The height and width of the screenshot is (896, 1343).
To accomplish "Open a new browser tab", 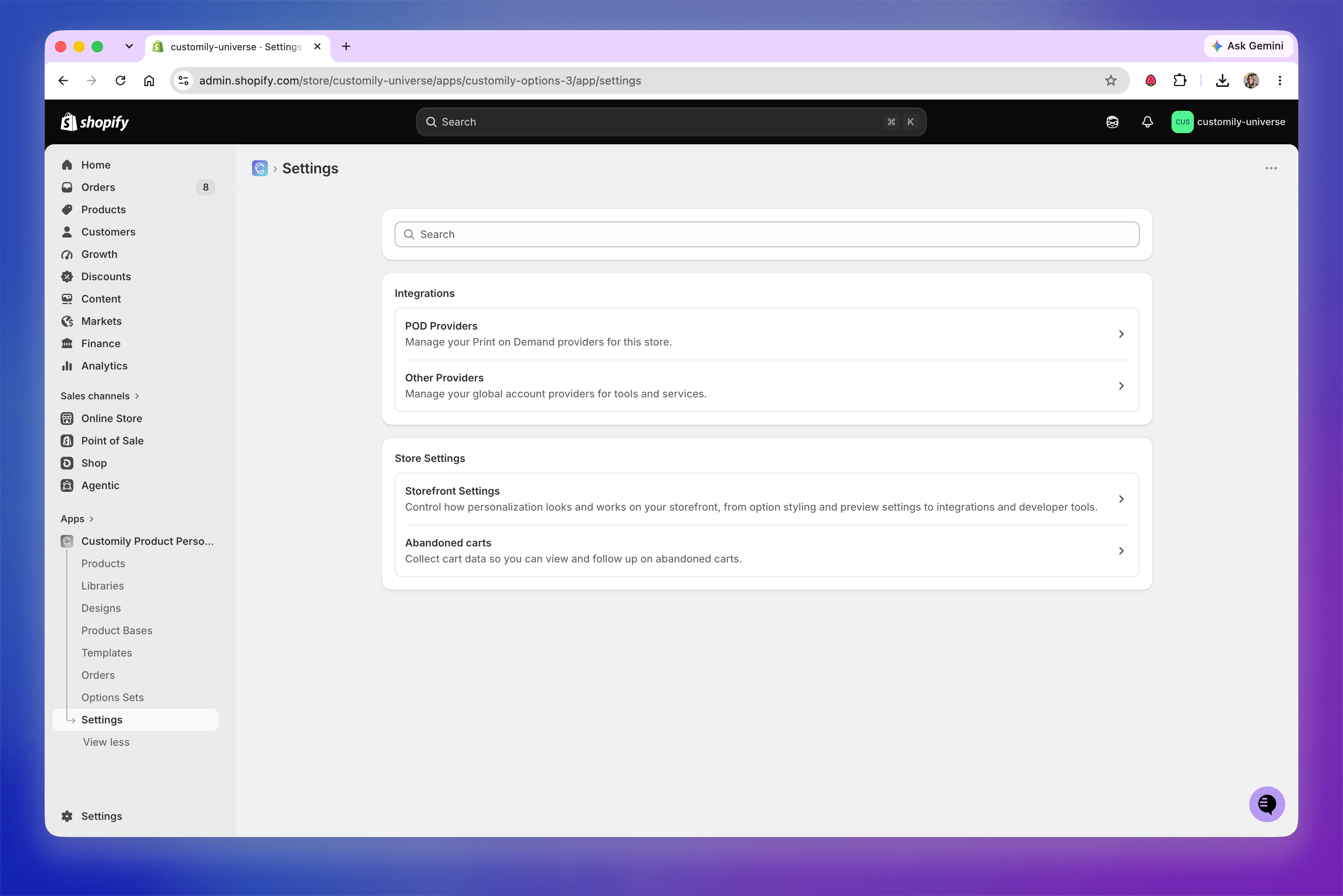I will pos(346,46).
